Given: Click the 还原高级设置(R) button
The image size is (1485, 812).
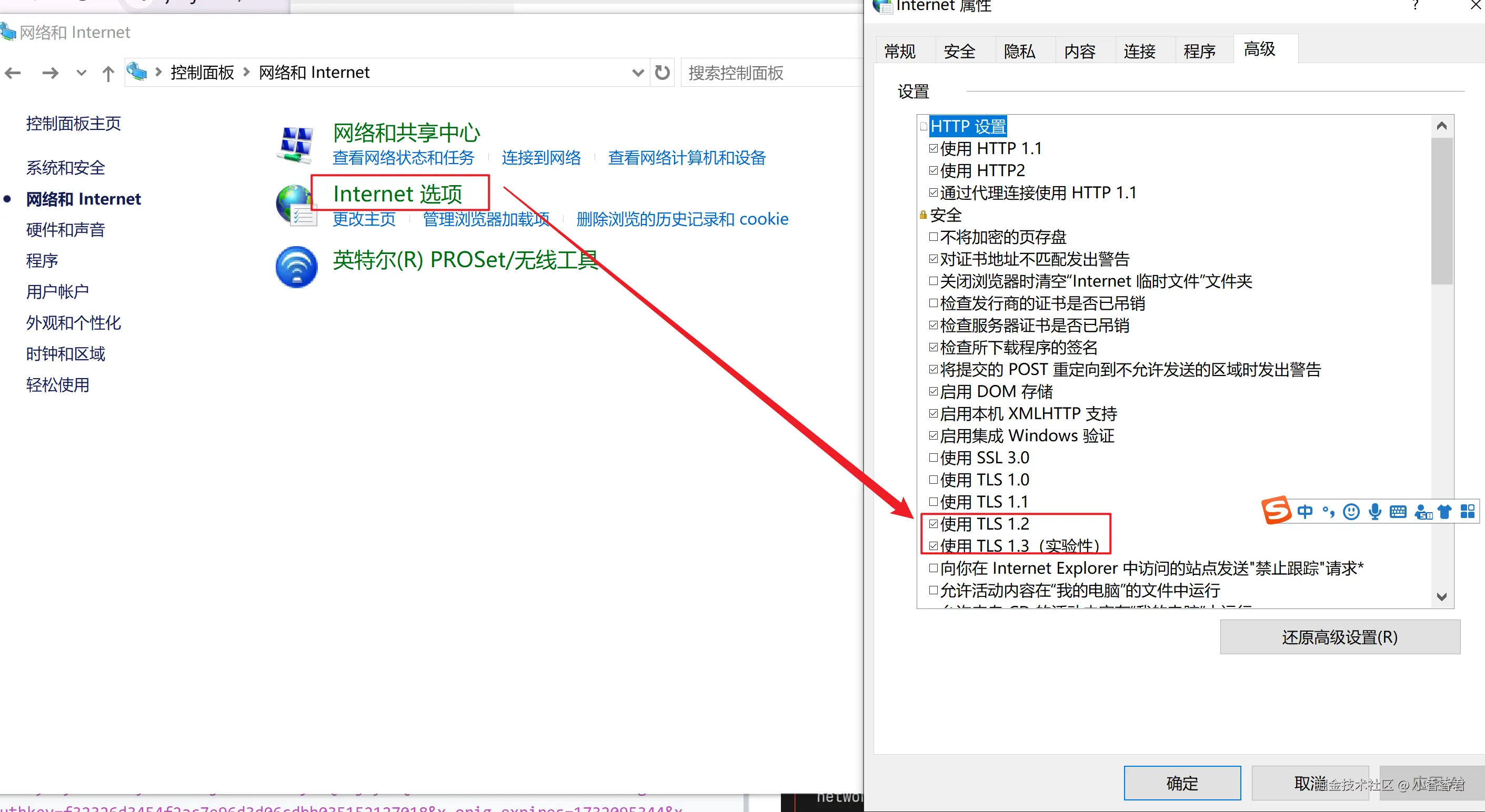Looking at the screenshot, I should coord(1340,637).
